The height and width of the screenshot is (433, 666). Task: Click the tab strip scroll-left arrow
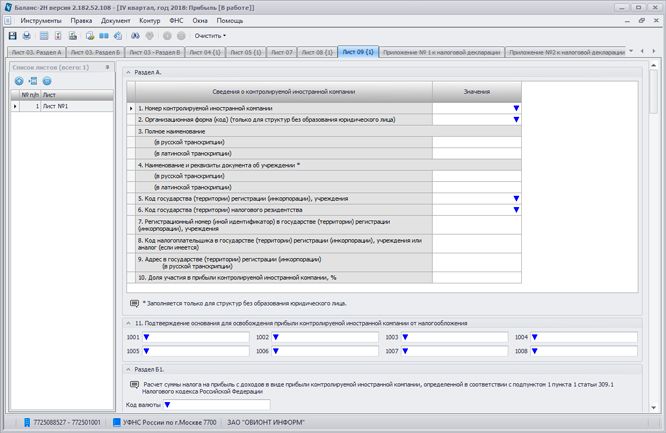(642, 51)
